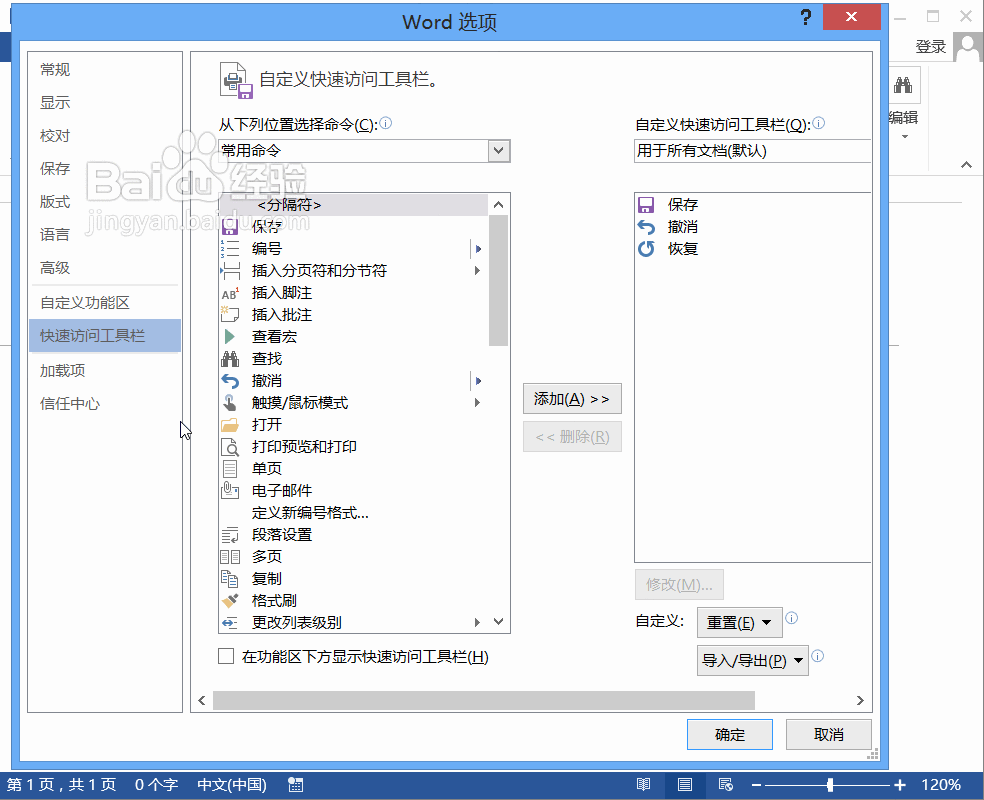Select the <分隔符> list entry

(353, 205)
